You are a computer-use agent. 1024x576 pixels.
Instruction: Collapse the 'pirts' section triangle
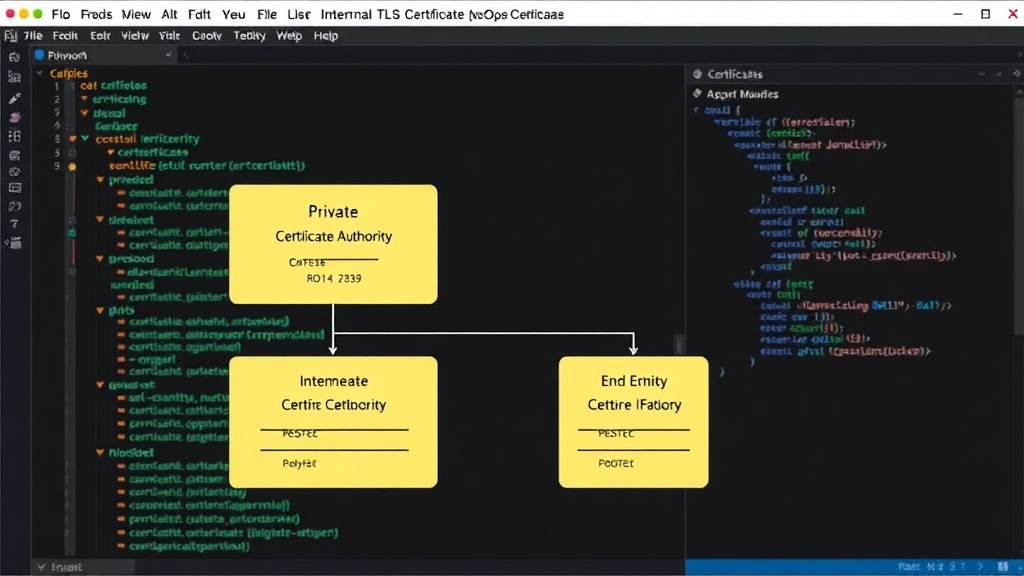(x=100, y=310)
